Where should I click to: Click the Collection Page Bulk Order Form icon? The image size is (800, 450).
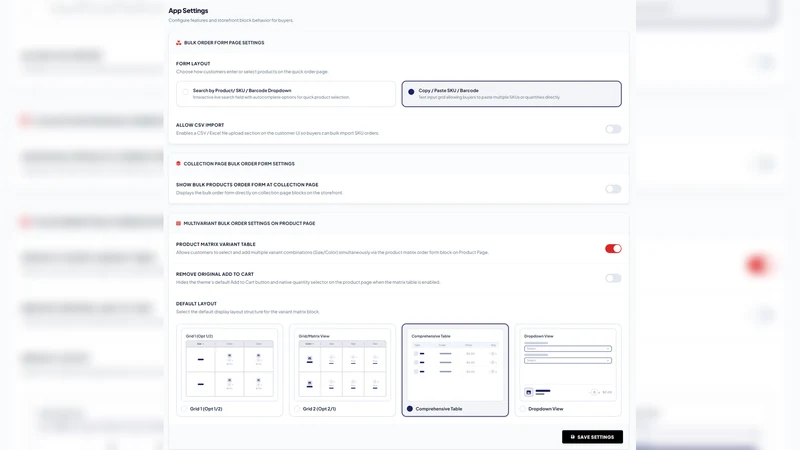coord(179,164)
